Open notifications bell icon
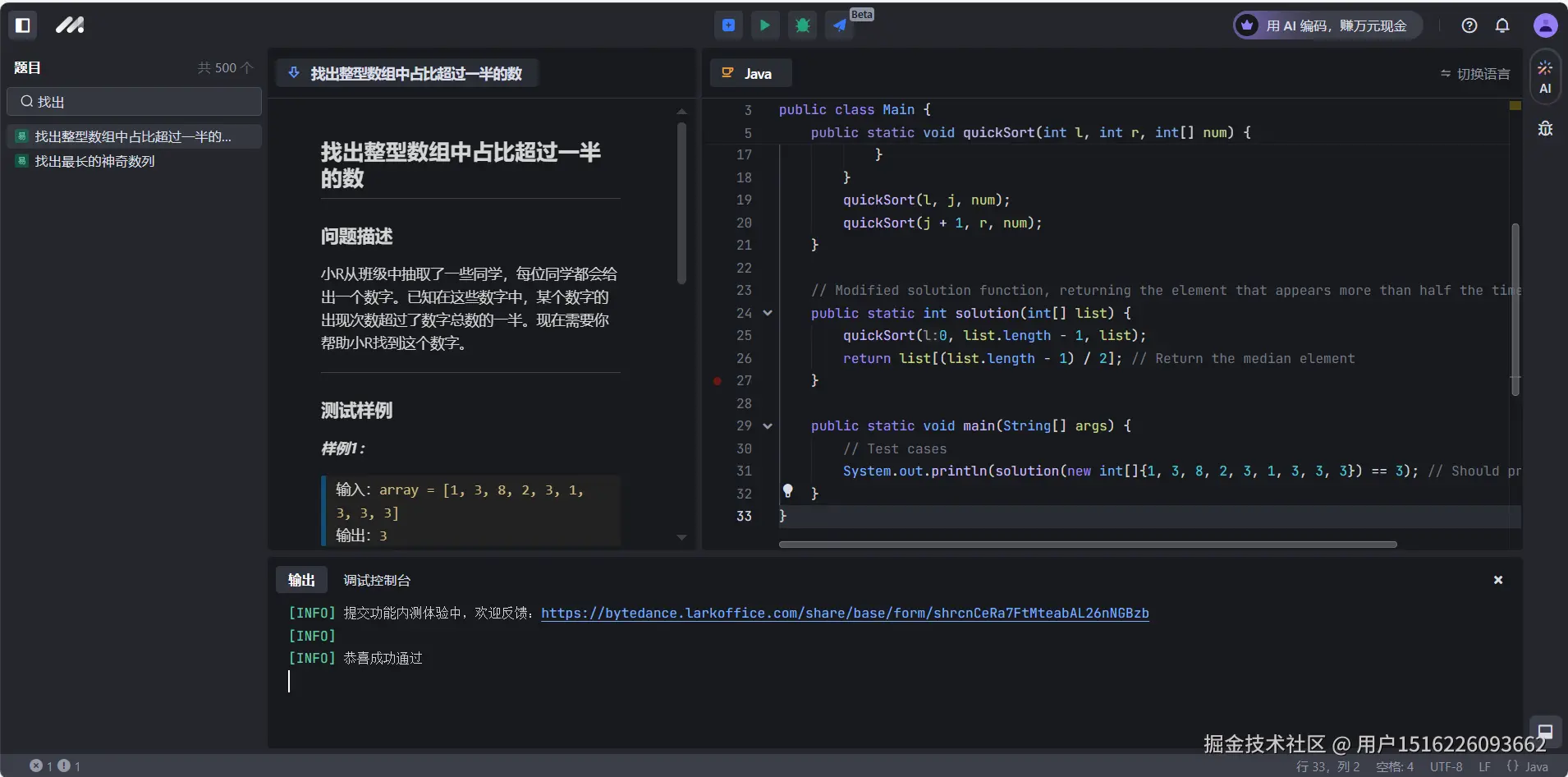The image size is (1568, 777). pos(1502,25)
